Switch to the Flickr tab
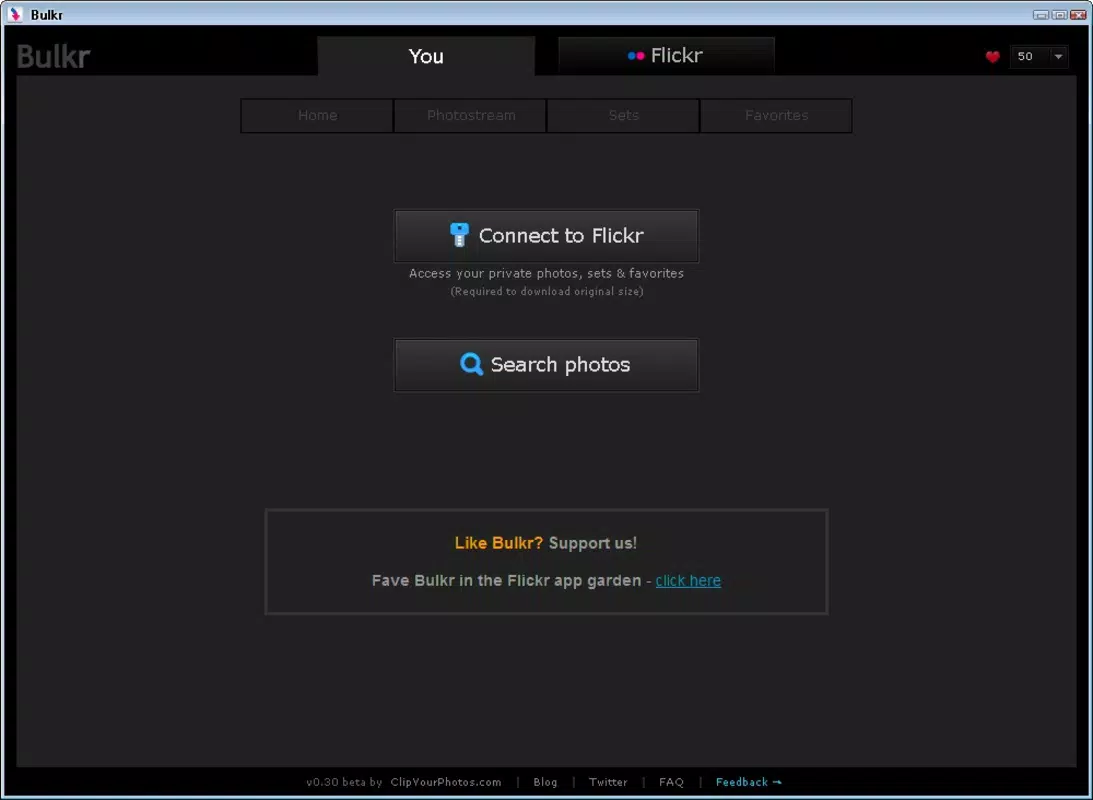The height and width of the screenshot is (800, 1093). coord(666,56)
